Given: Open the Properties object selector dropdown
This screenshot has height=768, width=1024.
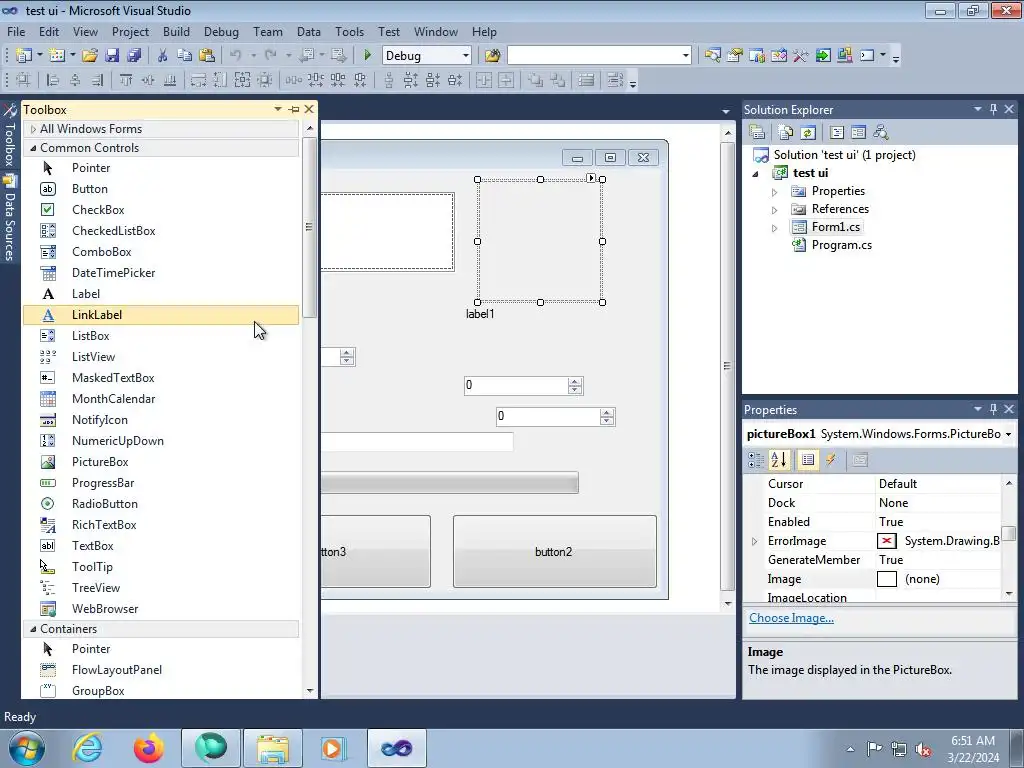Looking at the screenshot, I should pyautogui.click(x=1008, y=434).
